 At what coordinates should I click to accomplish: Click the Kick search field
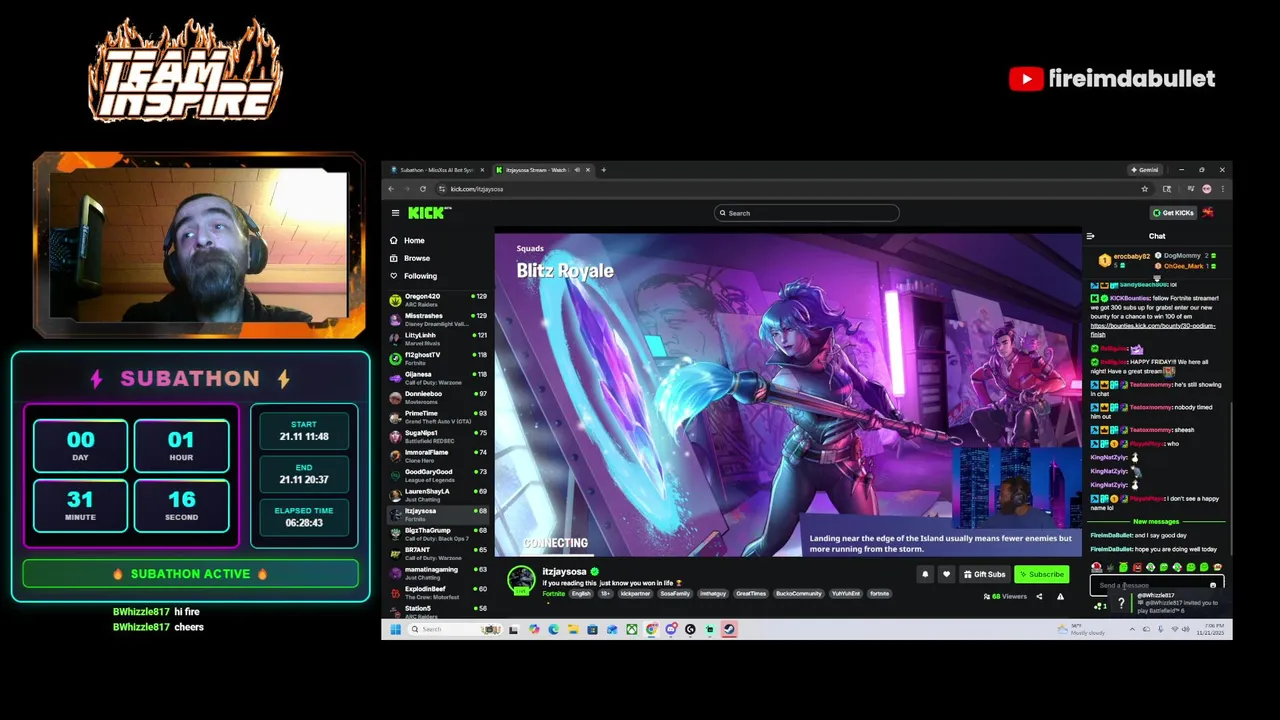(x=807, y=213)
